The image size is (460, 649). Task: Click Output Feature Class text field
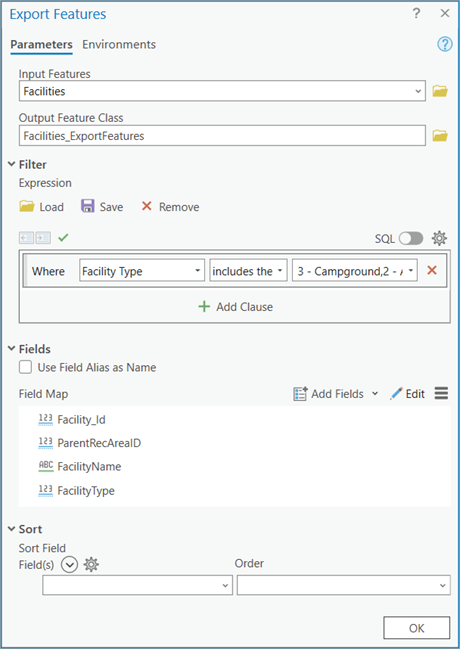tap(222, 136)
